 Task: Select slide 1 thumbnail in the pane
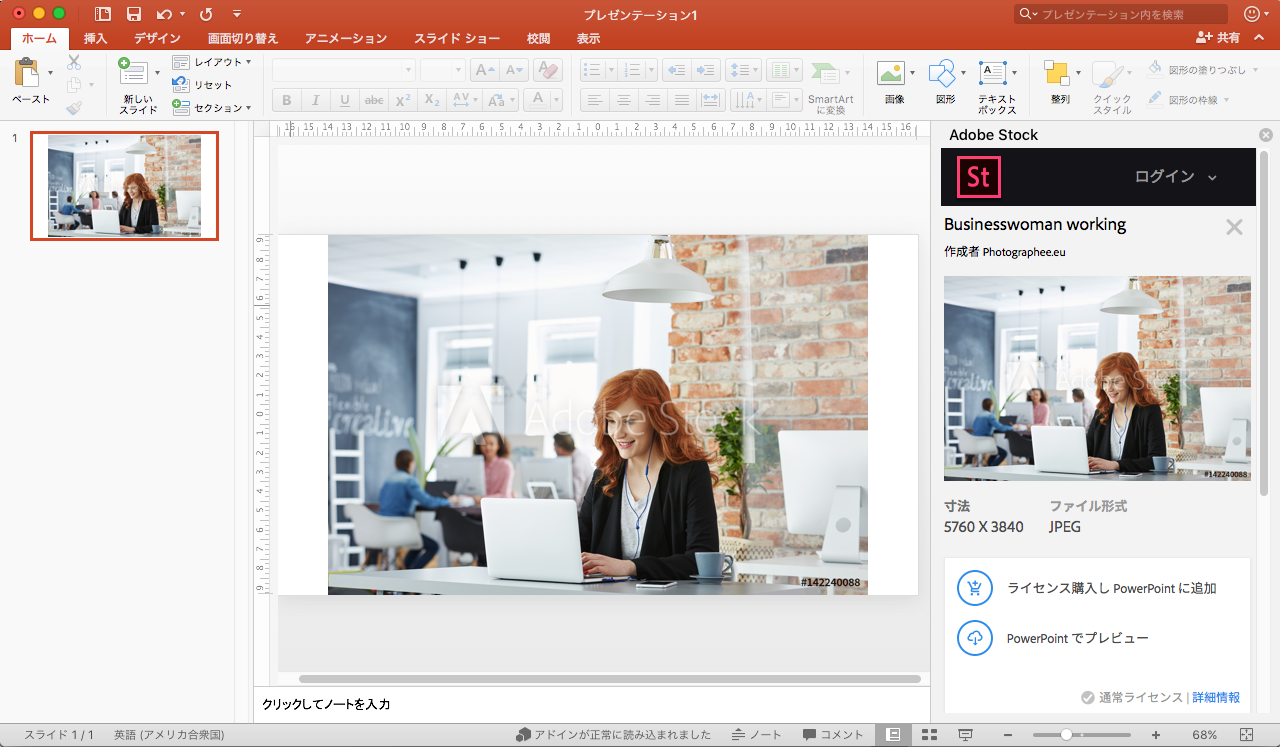pos(124,186)
